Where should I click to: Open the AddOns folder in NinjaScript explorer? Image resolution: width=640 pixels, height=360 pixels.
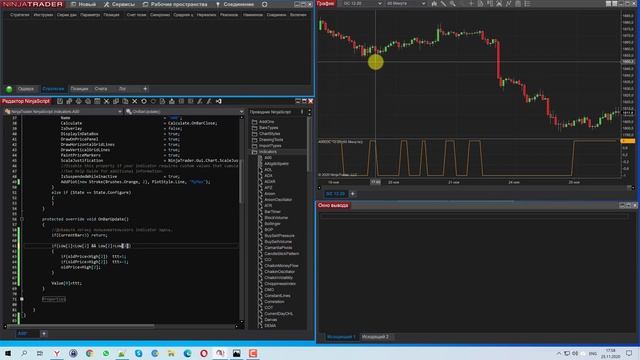pyautogui.click(x=267, y=122)
